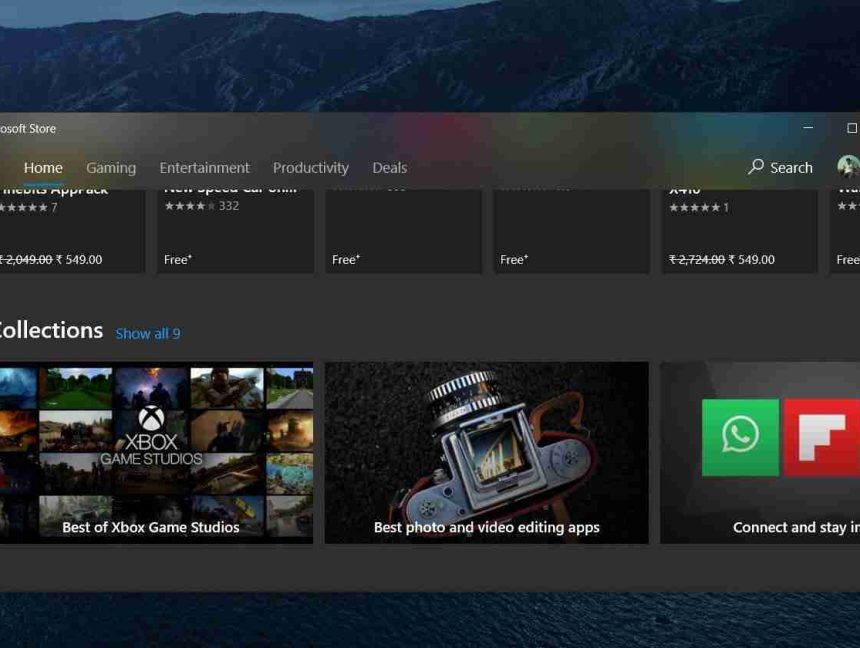The height and width of the screenshot is (648, 860).
Task: Click the Search label text
Action: pos(791,168)
